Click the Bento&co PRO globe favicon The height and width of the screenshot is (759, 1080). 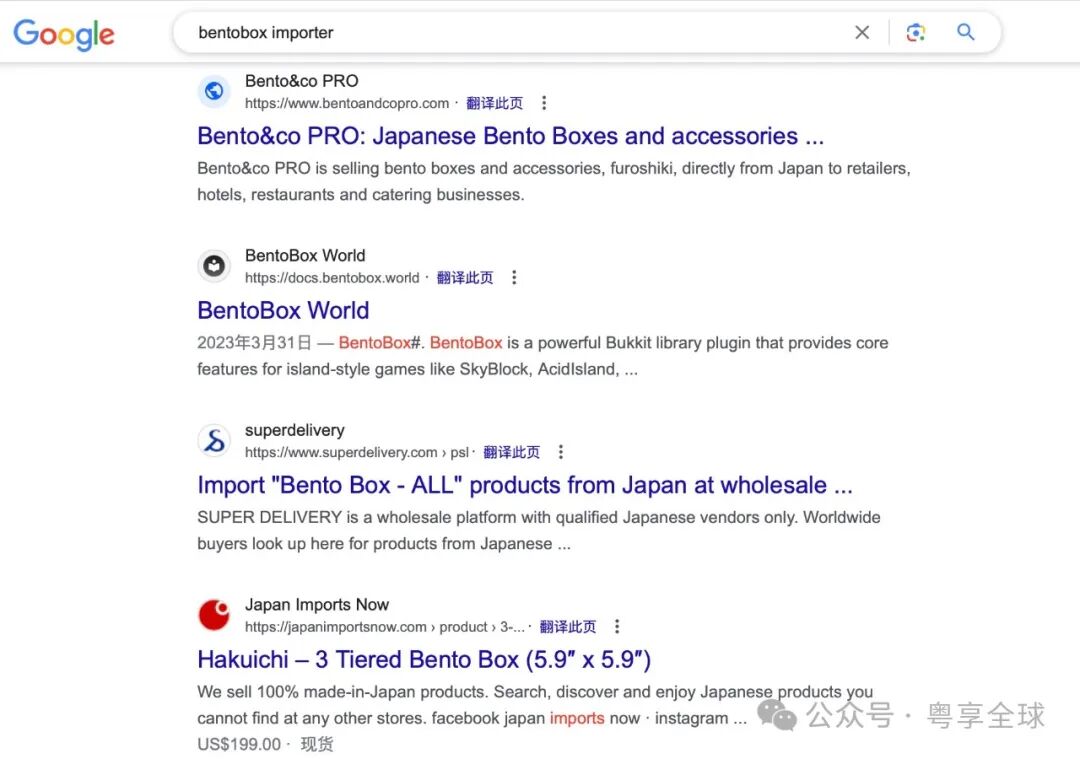click(x=214, y=91)
